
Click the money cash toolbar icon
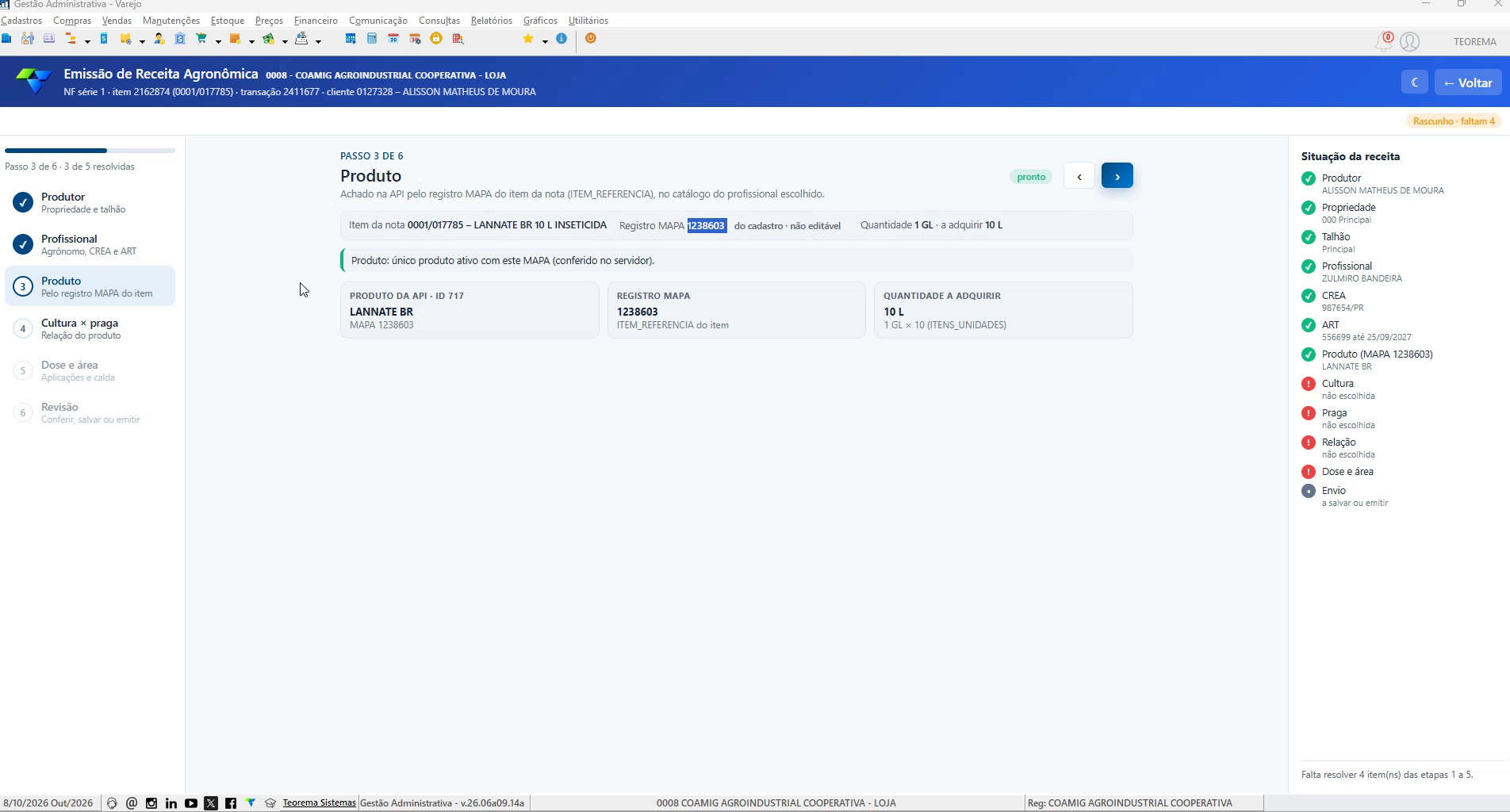pos(269,38)
